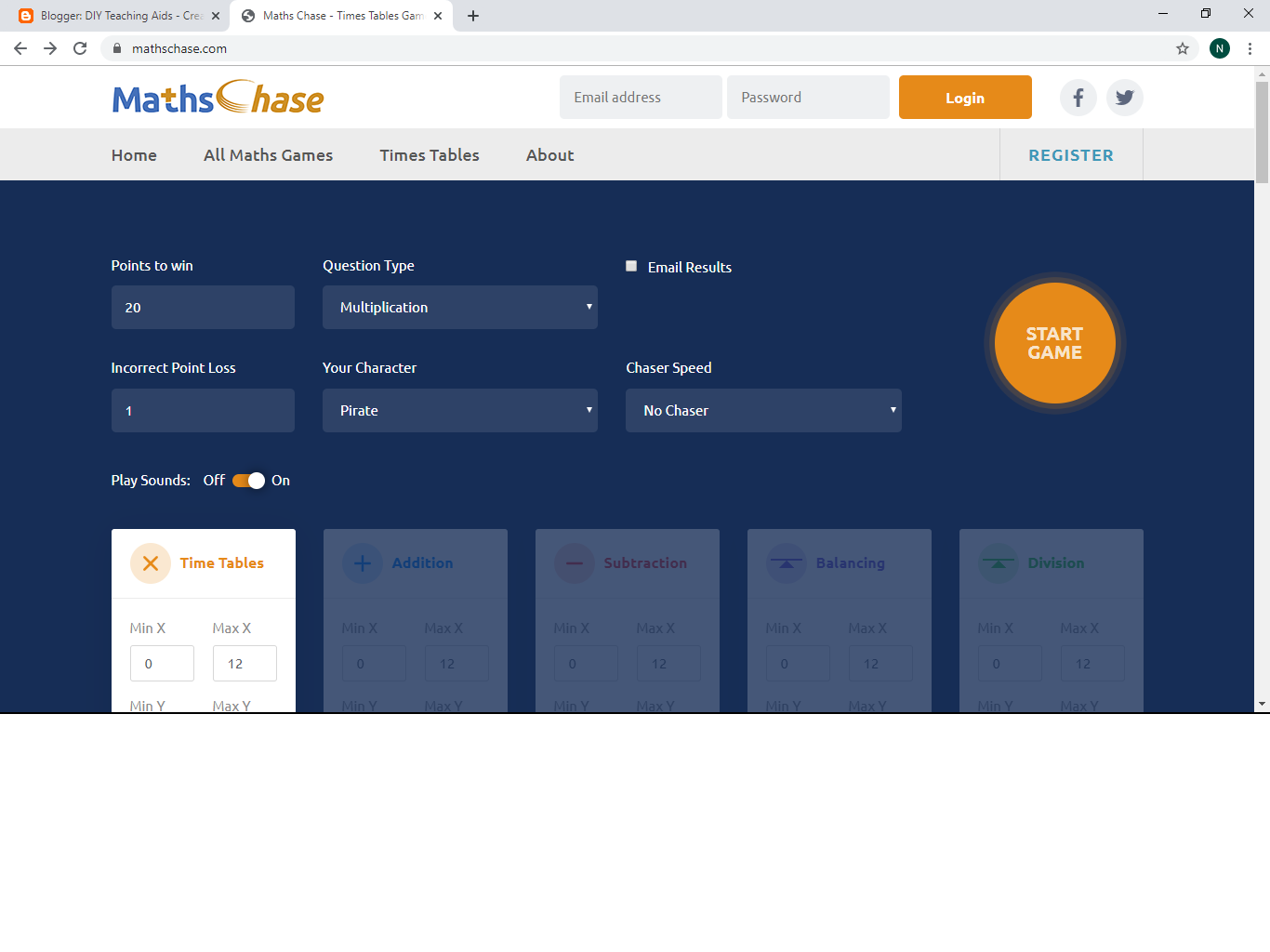
Task: Click the REGISTER link
Action: [x=1071, y=155]
